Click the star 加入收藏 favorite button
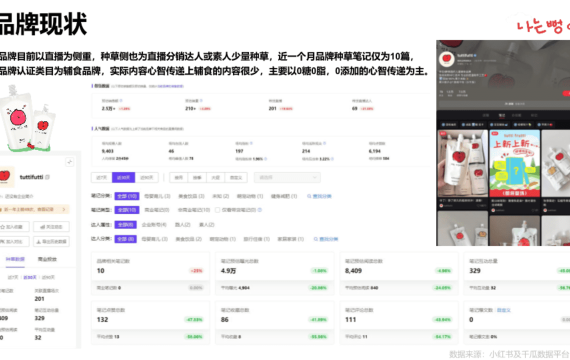 tap(14, 227)
